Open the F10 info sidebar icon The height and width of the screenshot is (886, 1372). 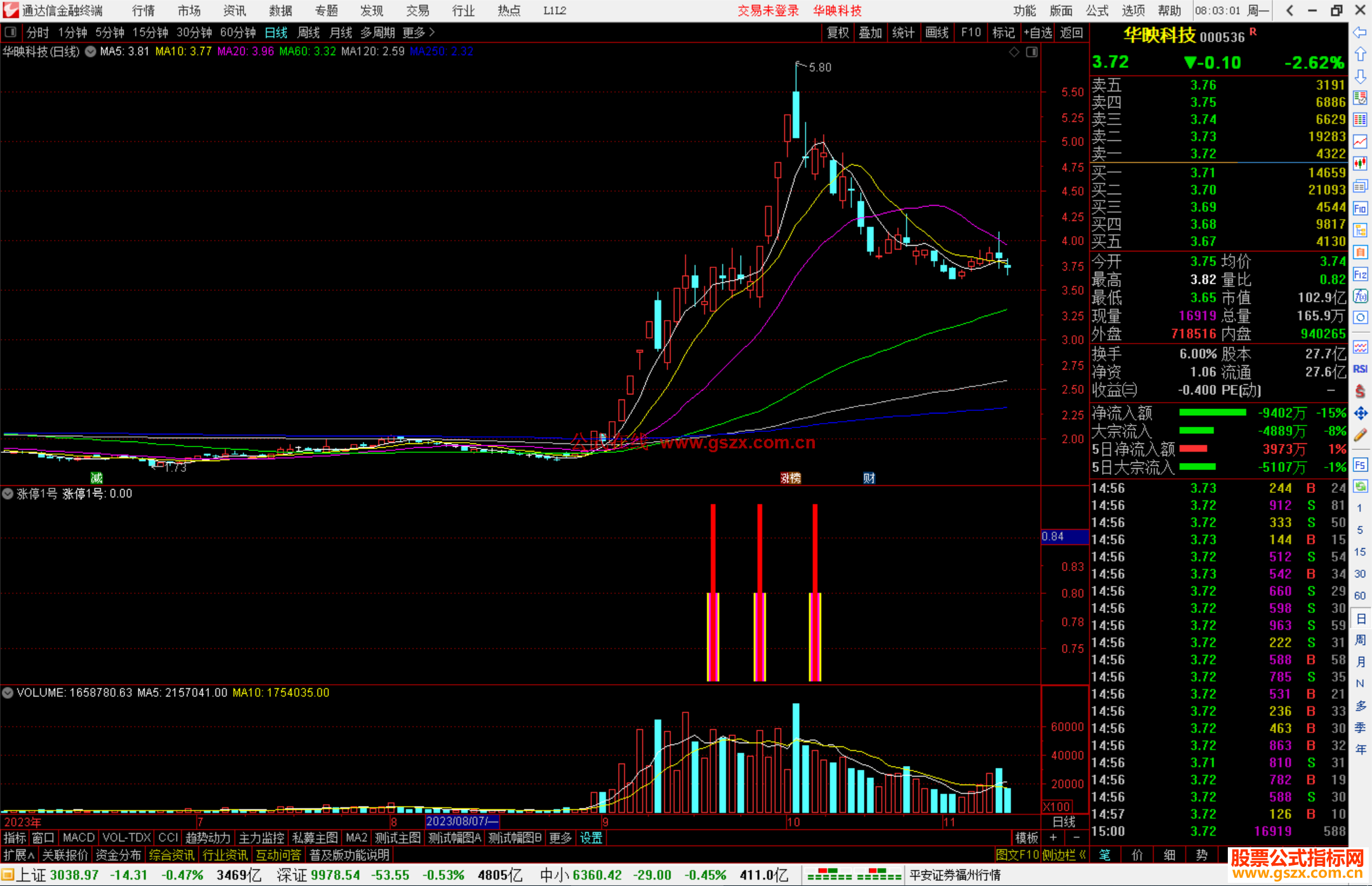pos(1360,208)
